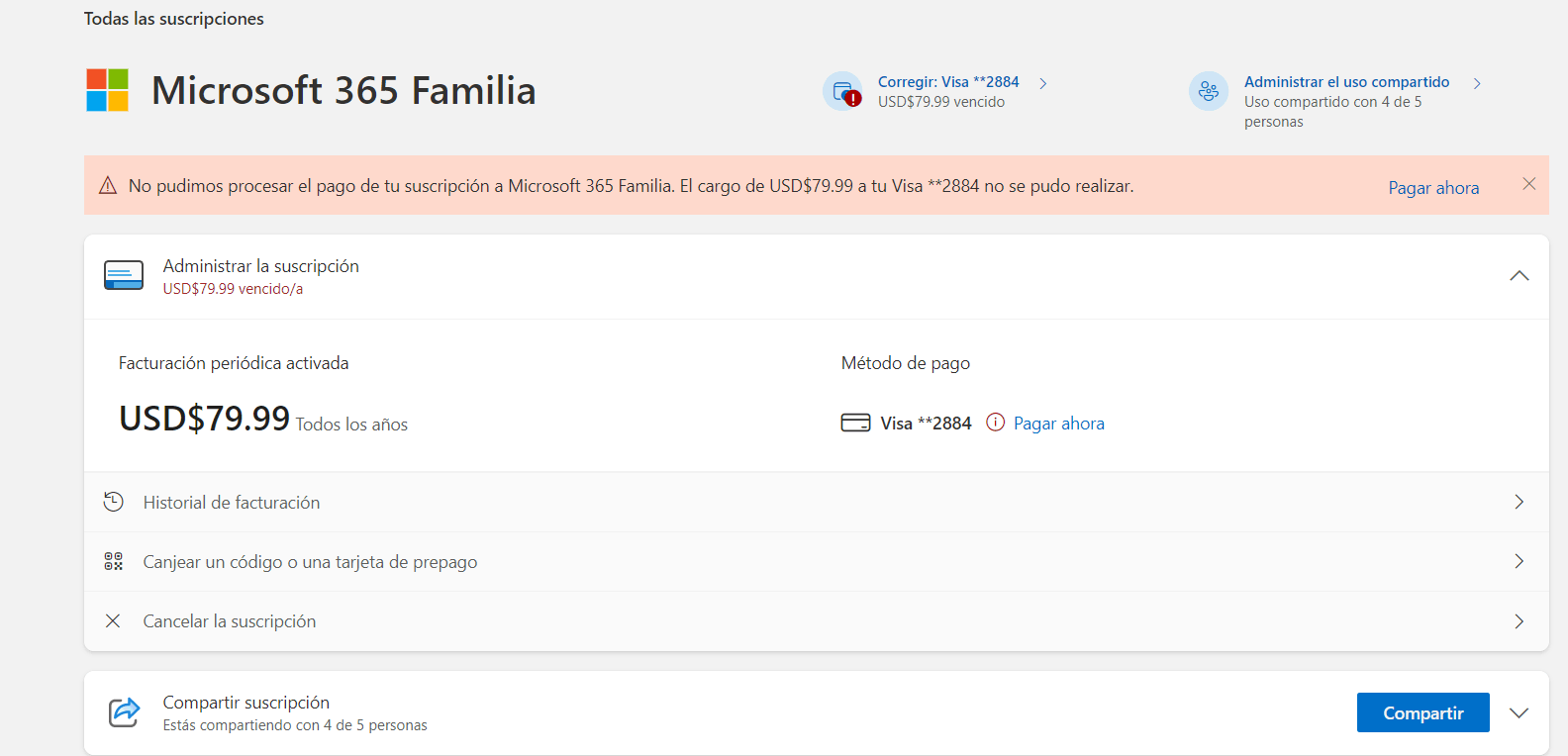Click the payment error card icon

click(x=842, y=91)
